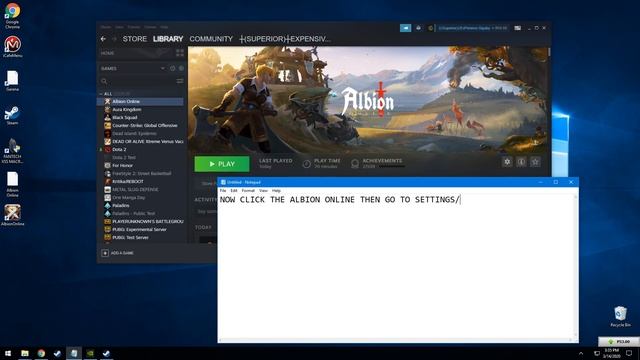640x360 pixels.
Task: Select Aura Kingdom in game list
Action: [x=140, y=109]
